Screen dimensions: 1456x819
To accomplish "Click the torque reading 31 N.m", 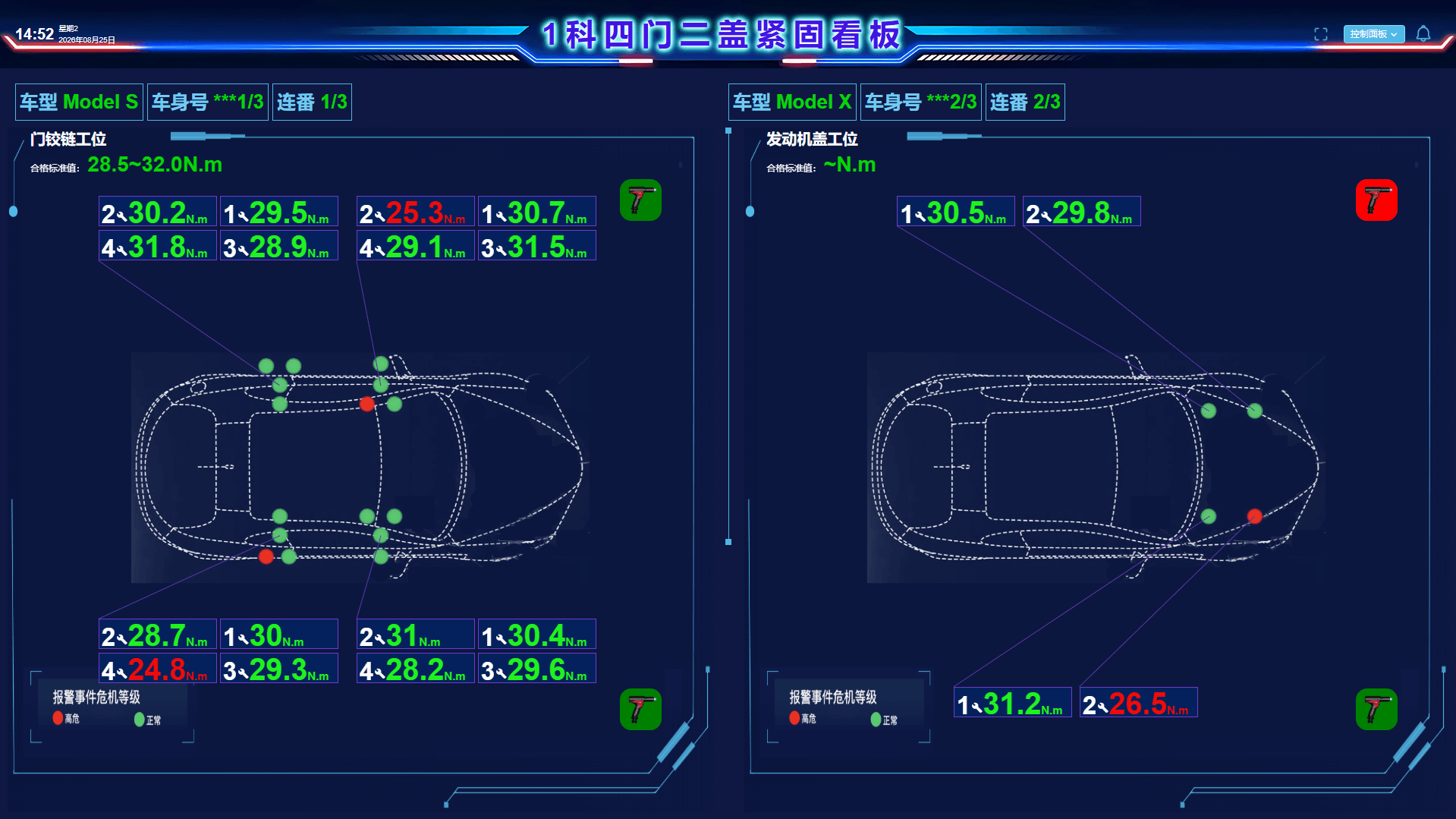I will tap(416, 635).
